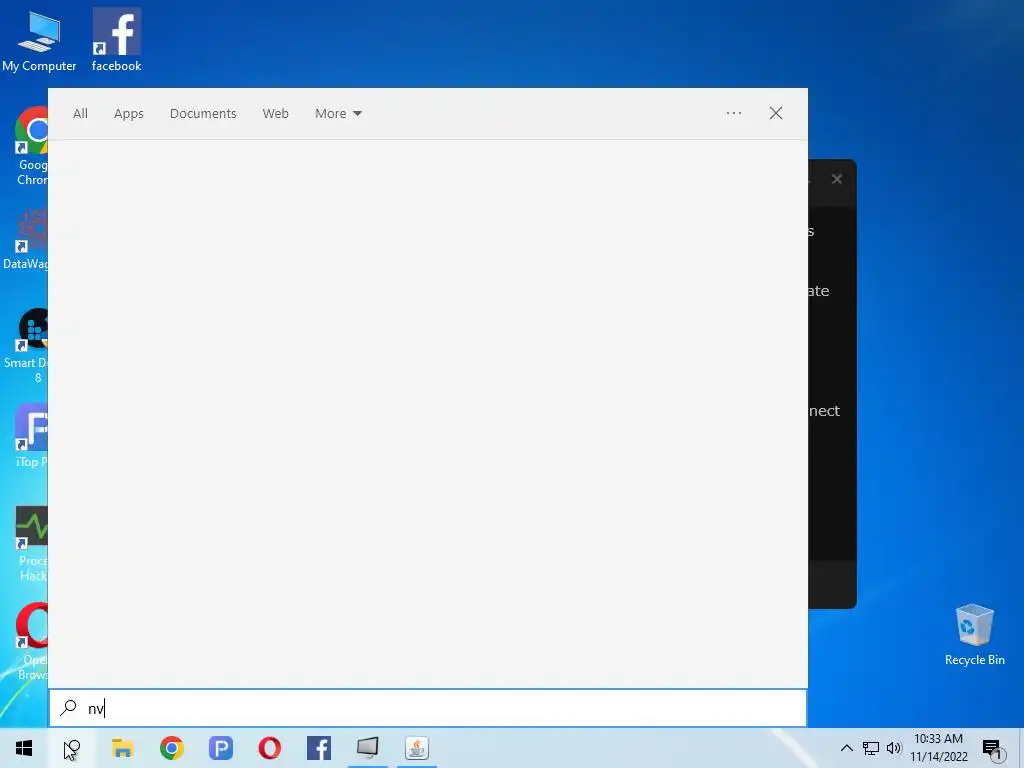Launch Opera from the taskbar
The width and height of the screenshot is (1024, 768).
[x=270, y=748]
